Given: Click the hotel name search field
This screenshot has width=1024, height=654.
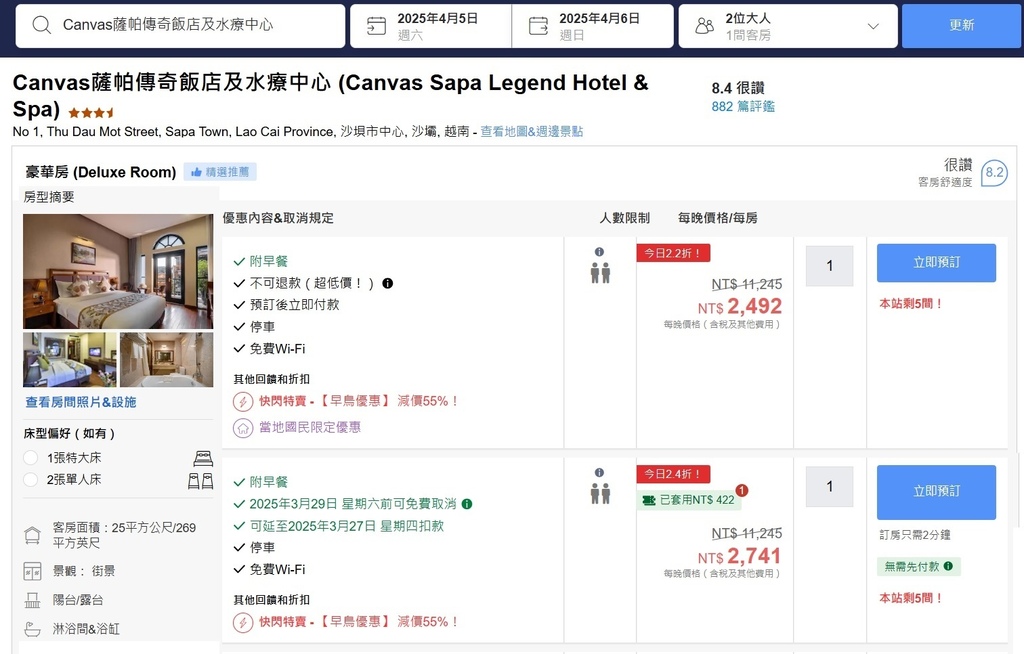Looking at the screenshot, I should [180, 26].
